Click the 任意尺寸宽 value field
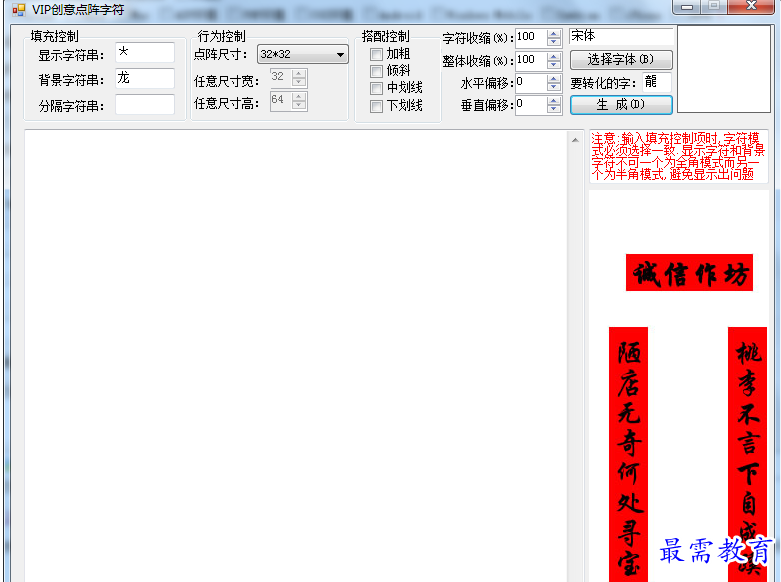 tap(281, 78)
